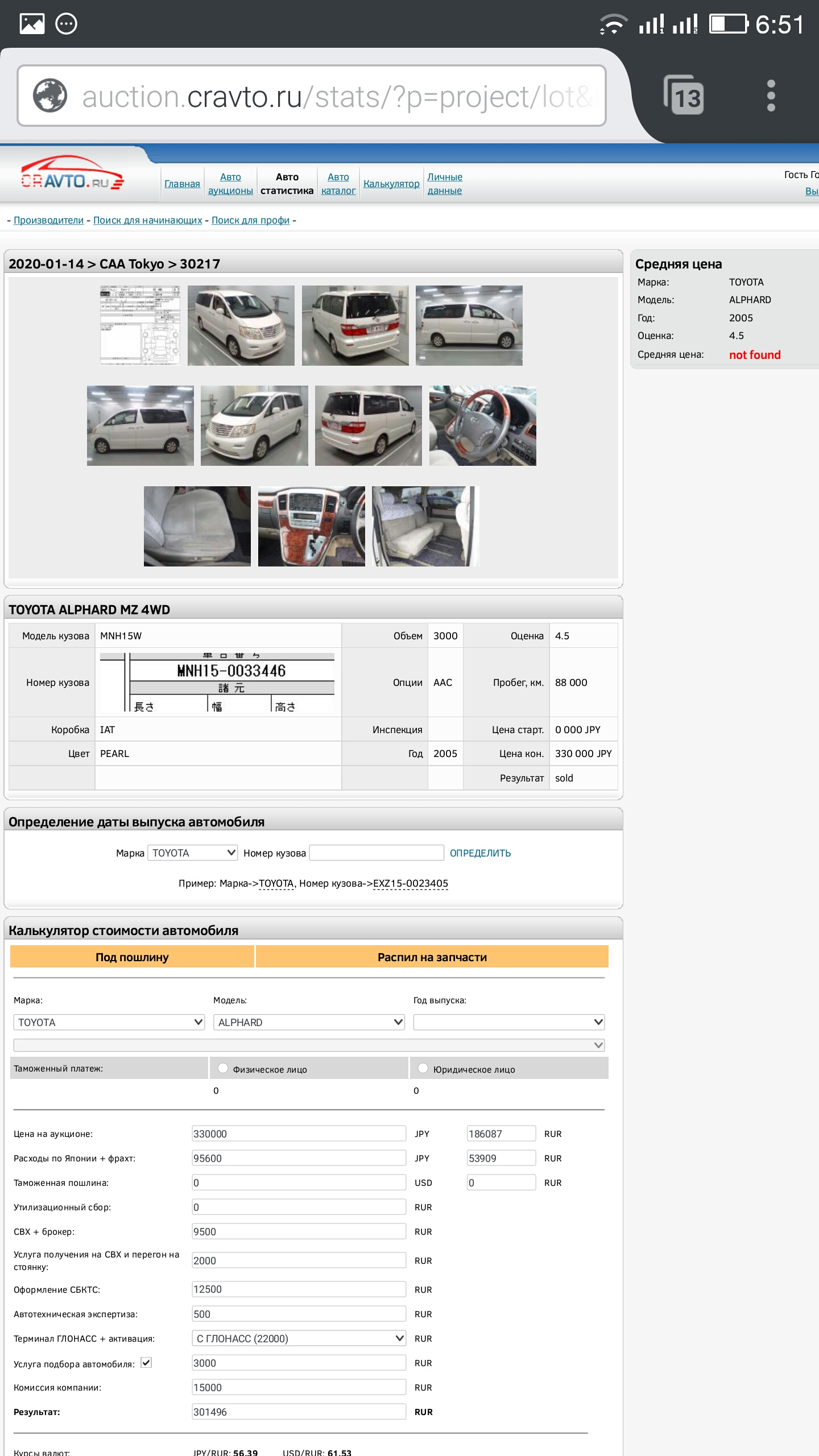The height and width of the screenshot is (1456, 819).
Task: Click the 330 000 JPY final price cell
Action: pyautogui.click(x=584, y=754)
